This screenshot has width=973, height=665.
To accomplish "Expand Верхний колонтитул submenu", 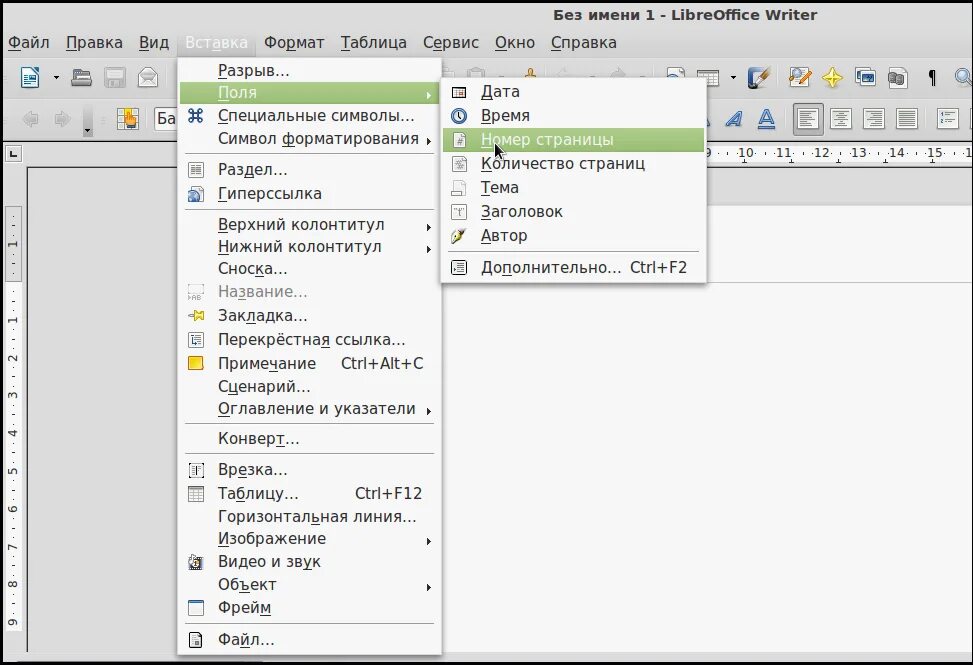I will tap(309, 225).
